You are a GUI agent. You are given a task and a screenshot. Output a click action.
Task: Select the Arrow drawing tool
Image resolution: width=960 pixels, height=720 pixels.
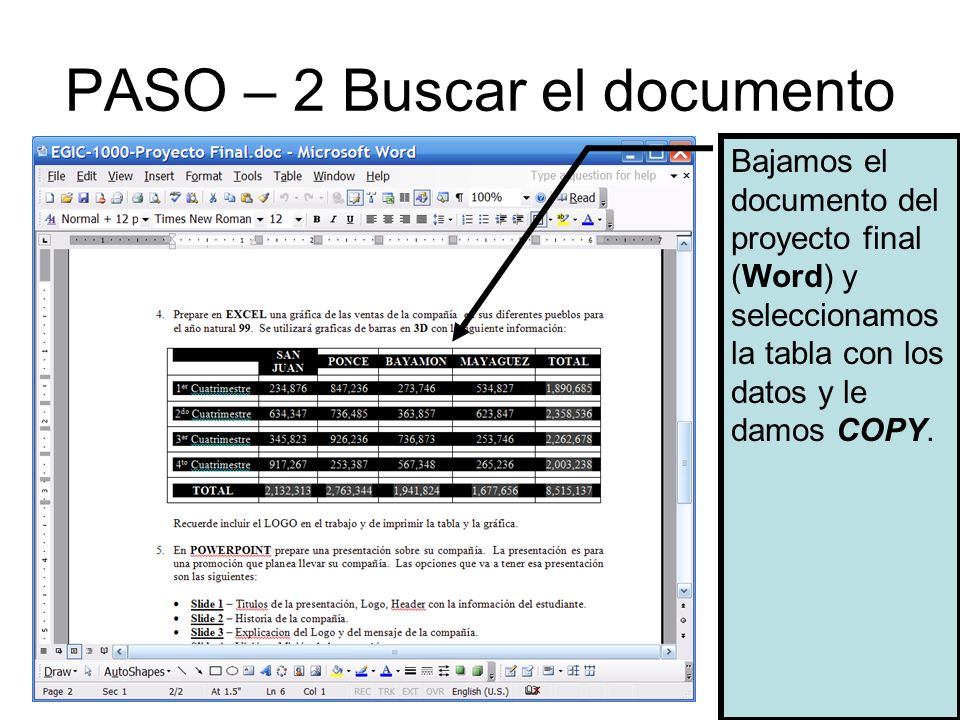tap(198, 671)
